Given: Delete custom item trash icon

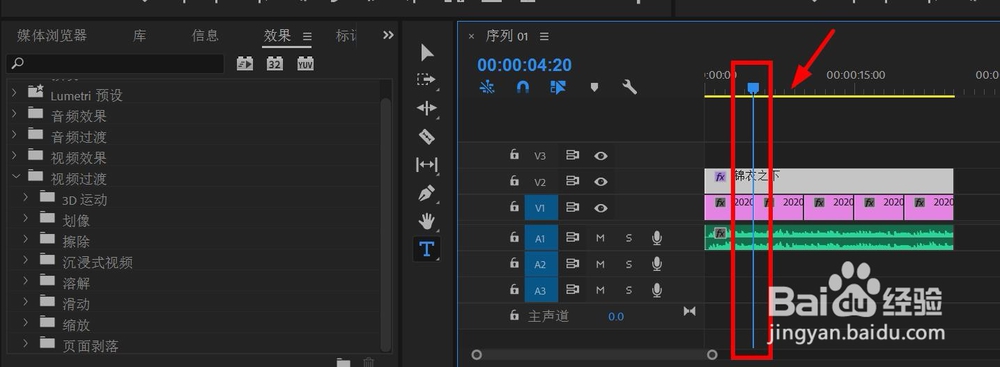Looking at the screenshot, I should (369, 363).
